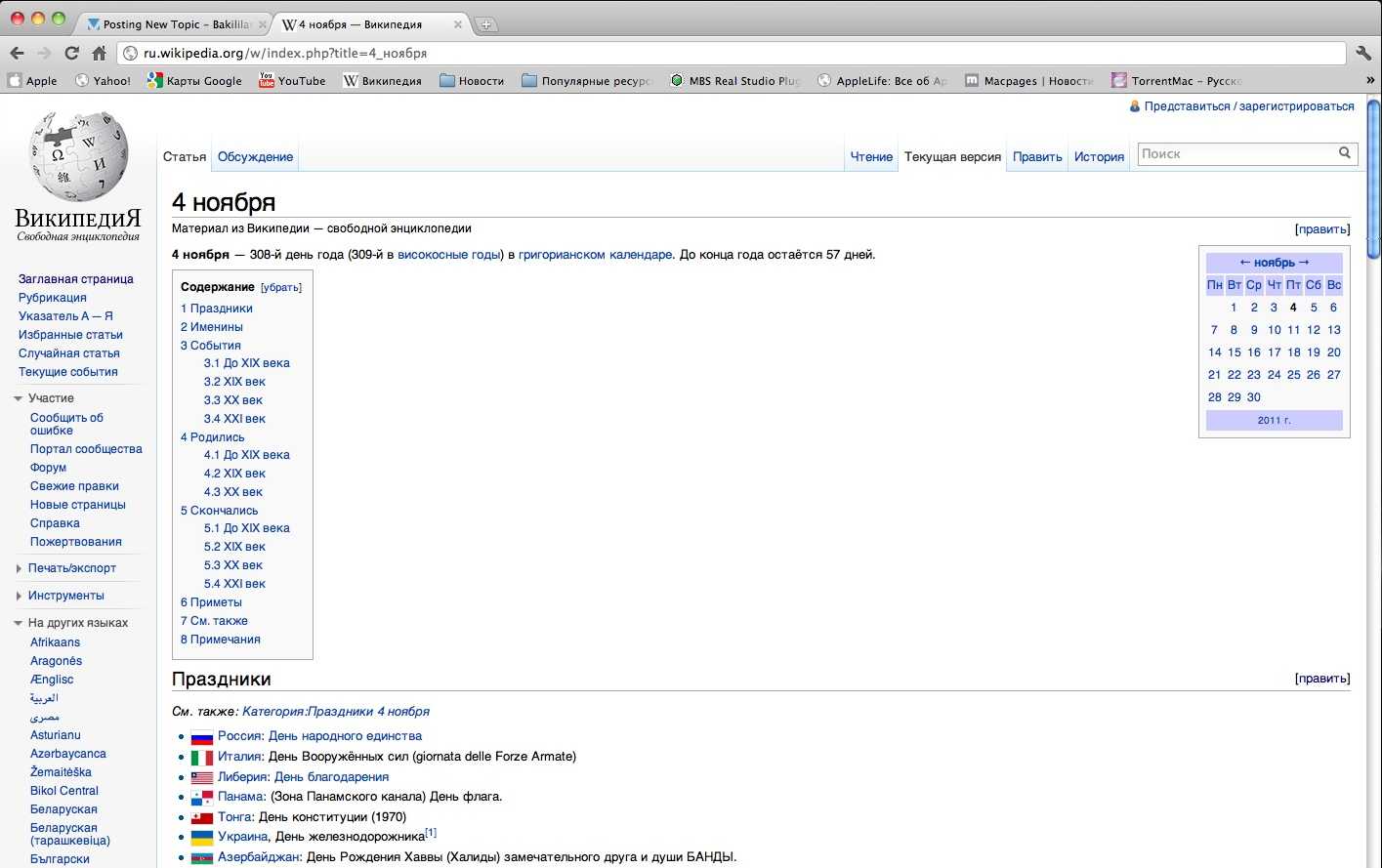The height and width of the screenshot is (868, 1382).
Task: Select day 15 in the November calendar
Action: tap(1235, 352)
